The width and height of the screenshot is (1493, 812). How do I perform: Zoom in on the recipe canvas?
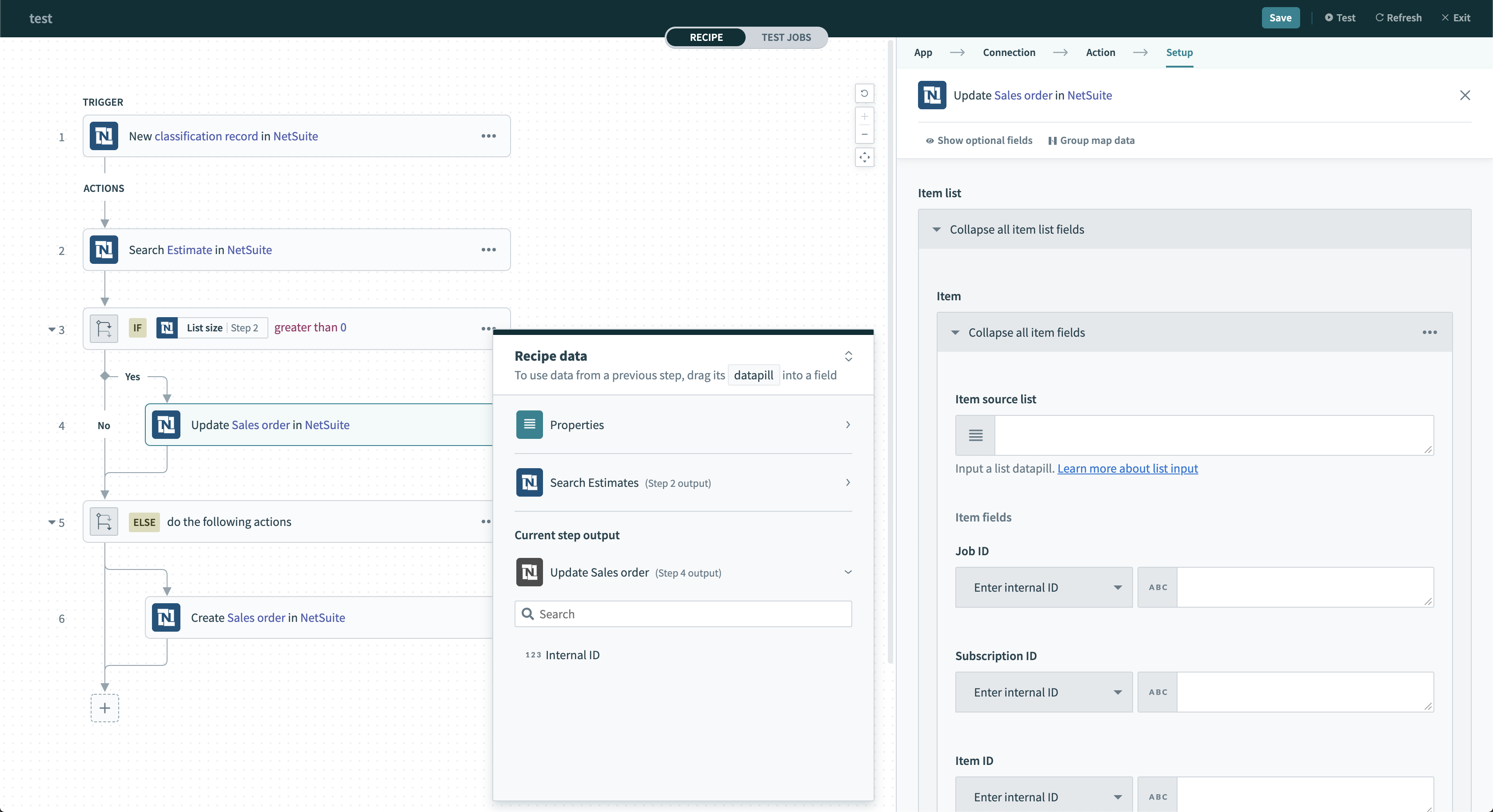(864, 116)
